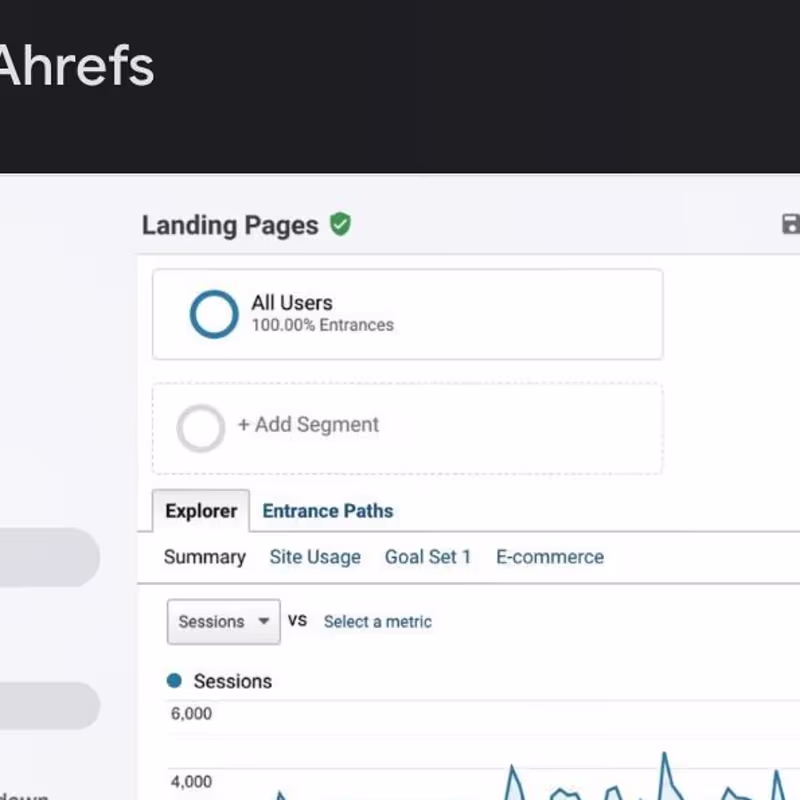The image size is (800, 800).
Task: Click + Add Segment
Action: 308,424
